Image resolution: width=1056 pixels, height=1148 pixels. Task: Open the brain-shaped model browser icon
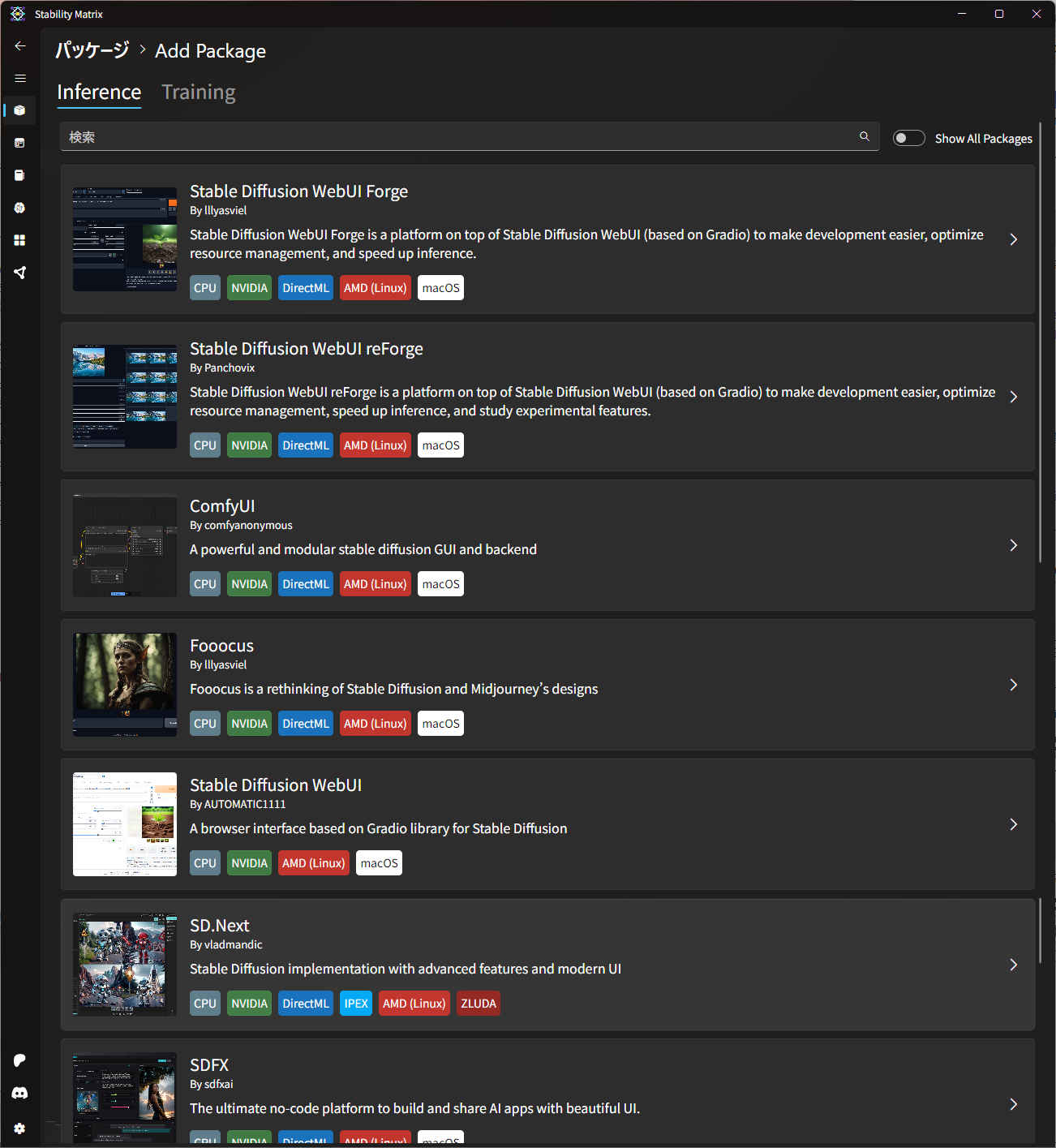(19, 208)
